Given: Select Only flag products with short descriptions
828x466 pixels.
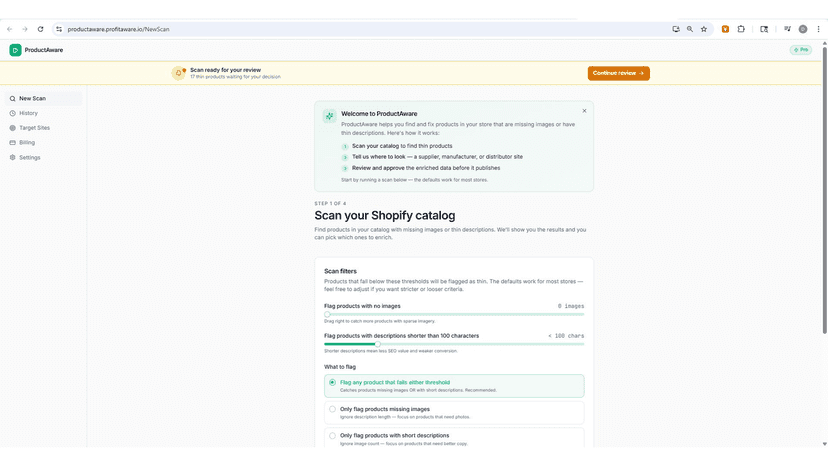Looking at the screenshot, I should click(x=454, y=439).
